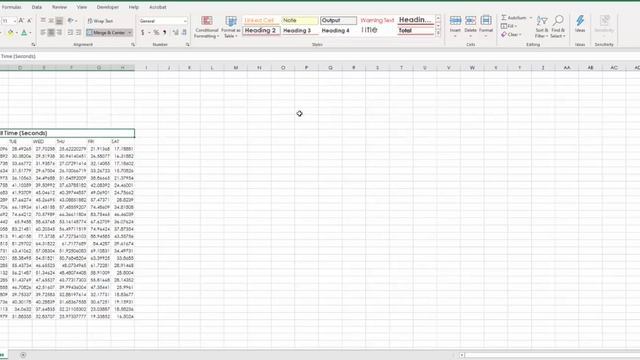The height and width of the screenshot is (360, 640).
Task: Open the Acrobat ribbon tab
Action: [158, 7]
